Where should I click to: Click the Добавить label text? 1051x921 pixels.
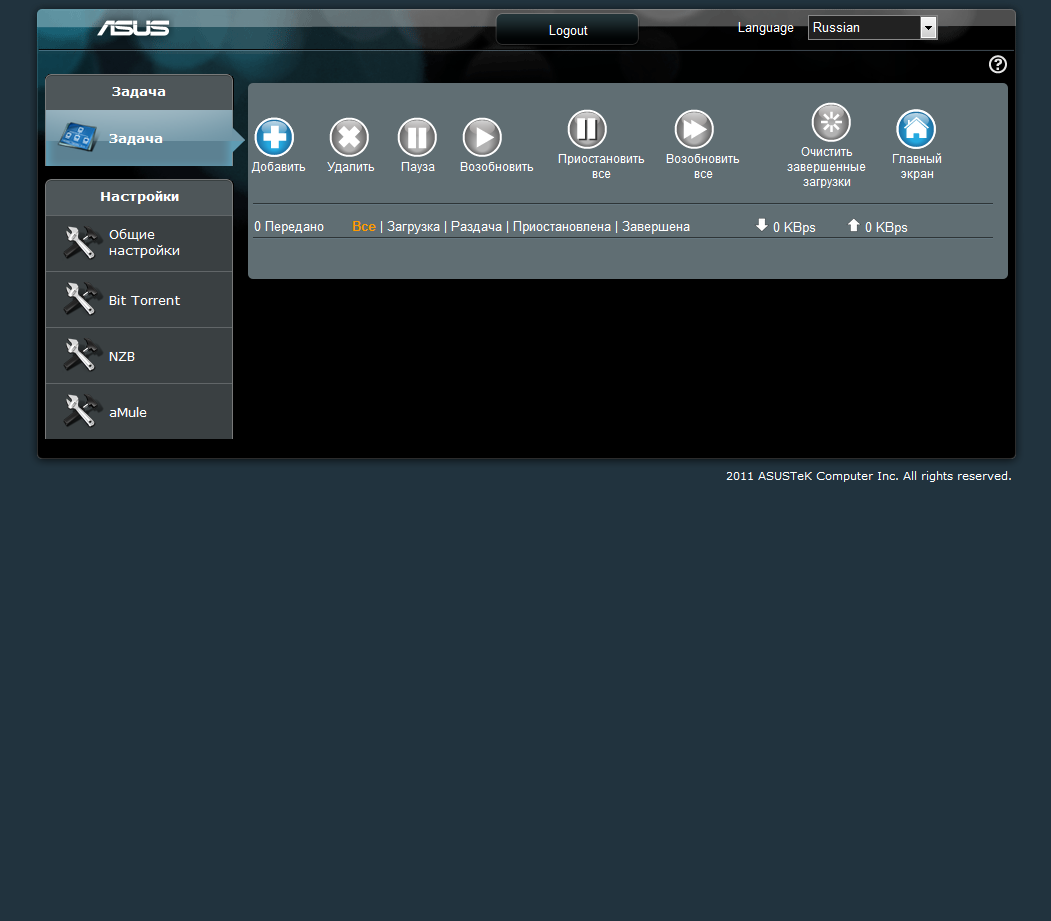click(x=278, y=167)
